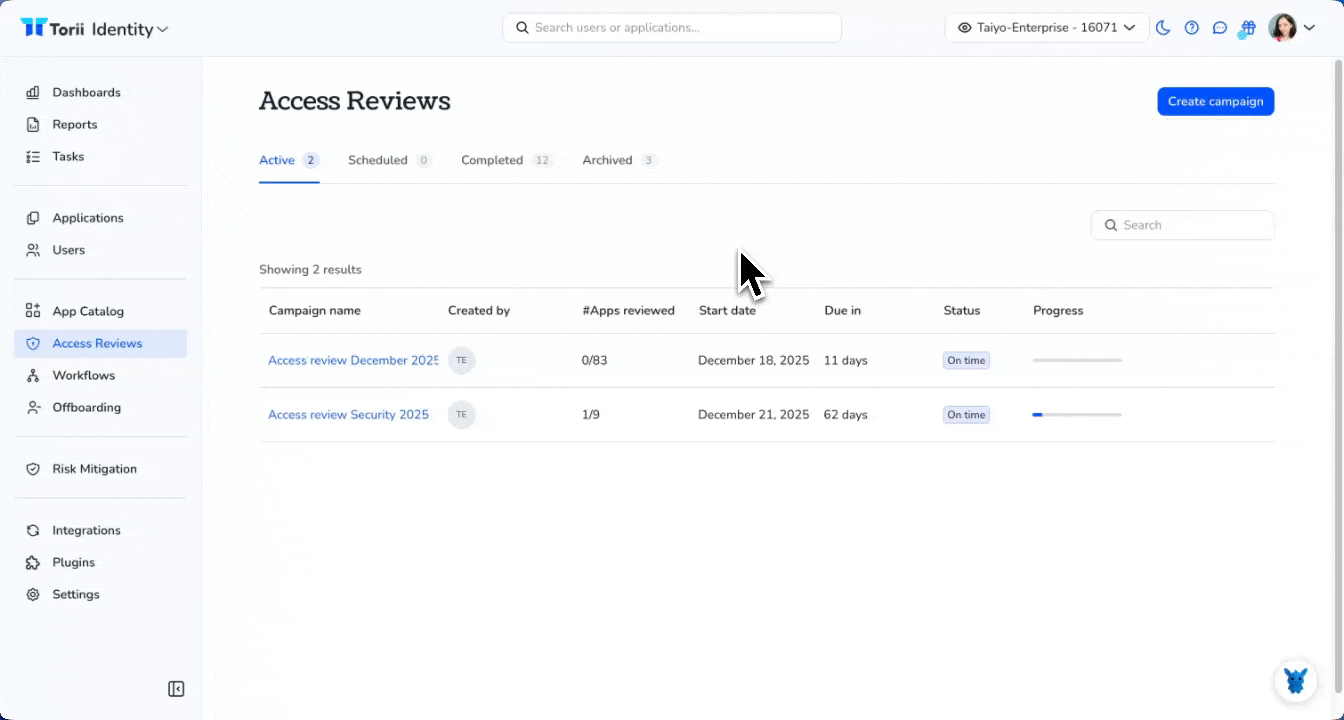Image resolution: width=1344 pixels, height=720 pixels.
Task: Open the Users sidebar icon
Action: click(x=33, y=250)
